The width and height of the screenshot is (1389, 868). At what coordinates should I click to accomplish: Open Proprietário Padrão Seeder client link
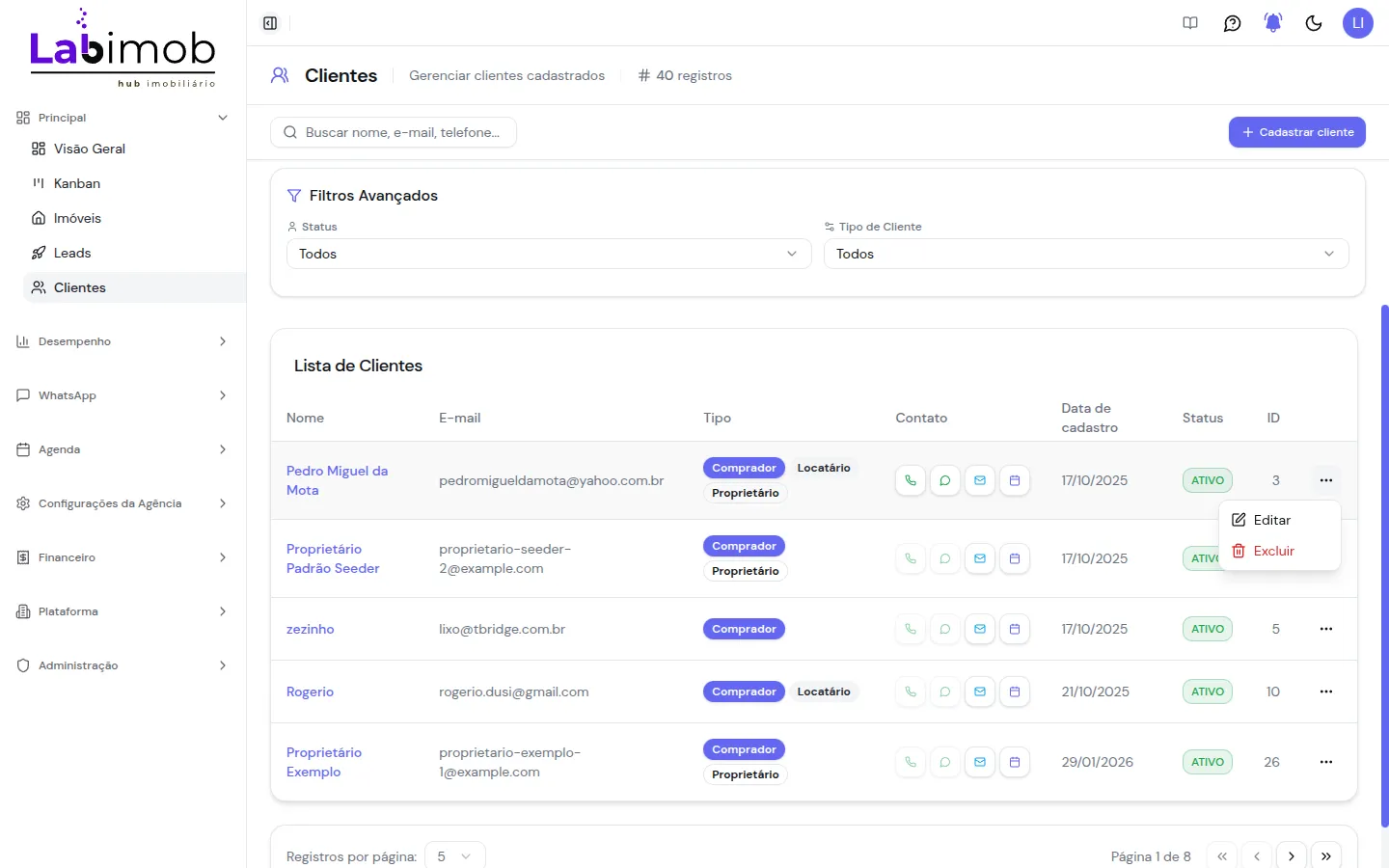(333, 558)
